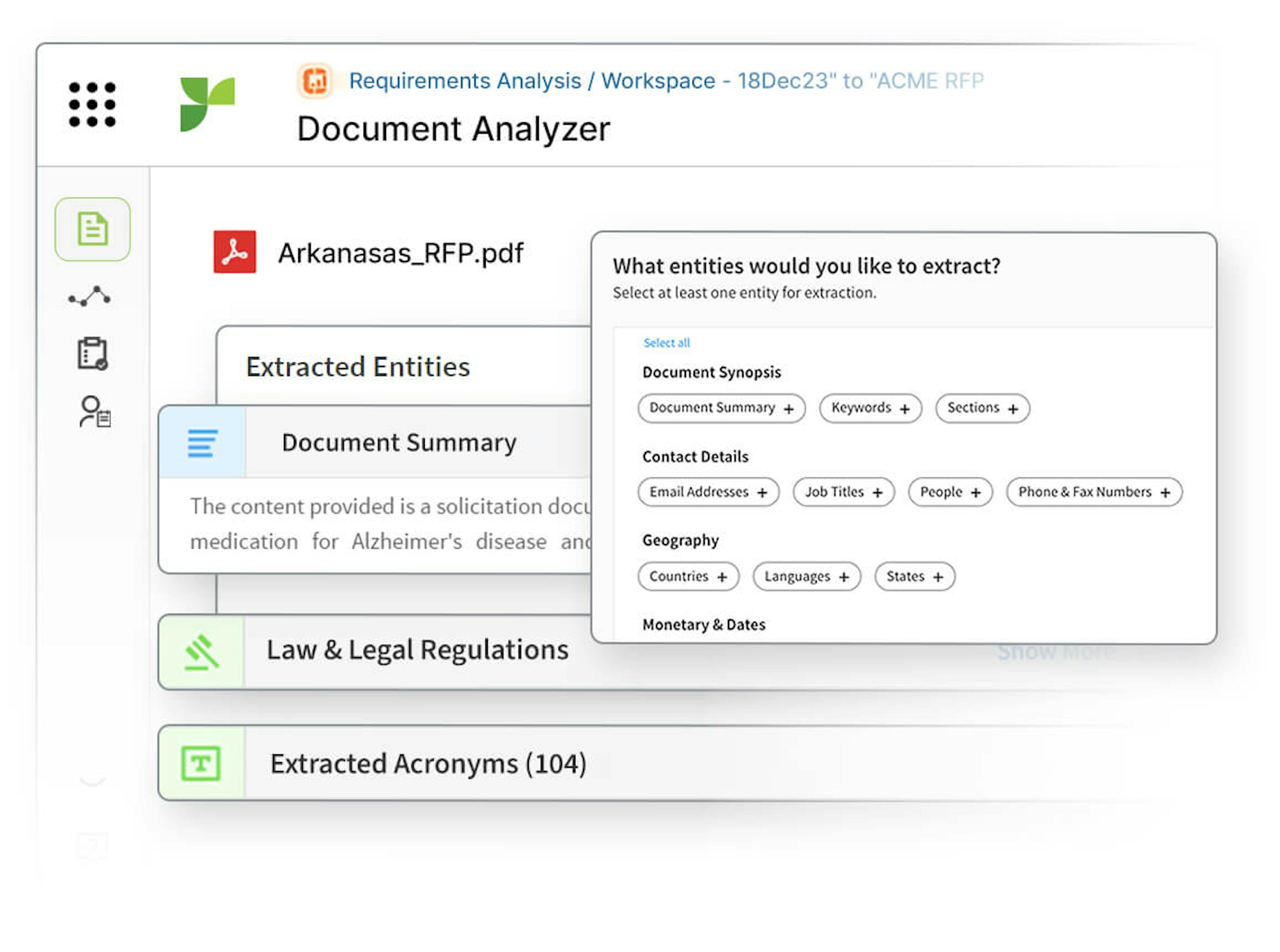
Task: Add the Phone & Fax Numbers chip
Action: point(1093,492)
